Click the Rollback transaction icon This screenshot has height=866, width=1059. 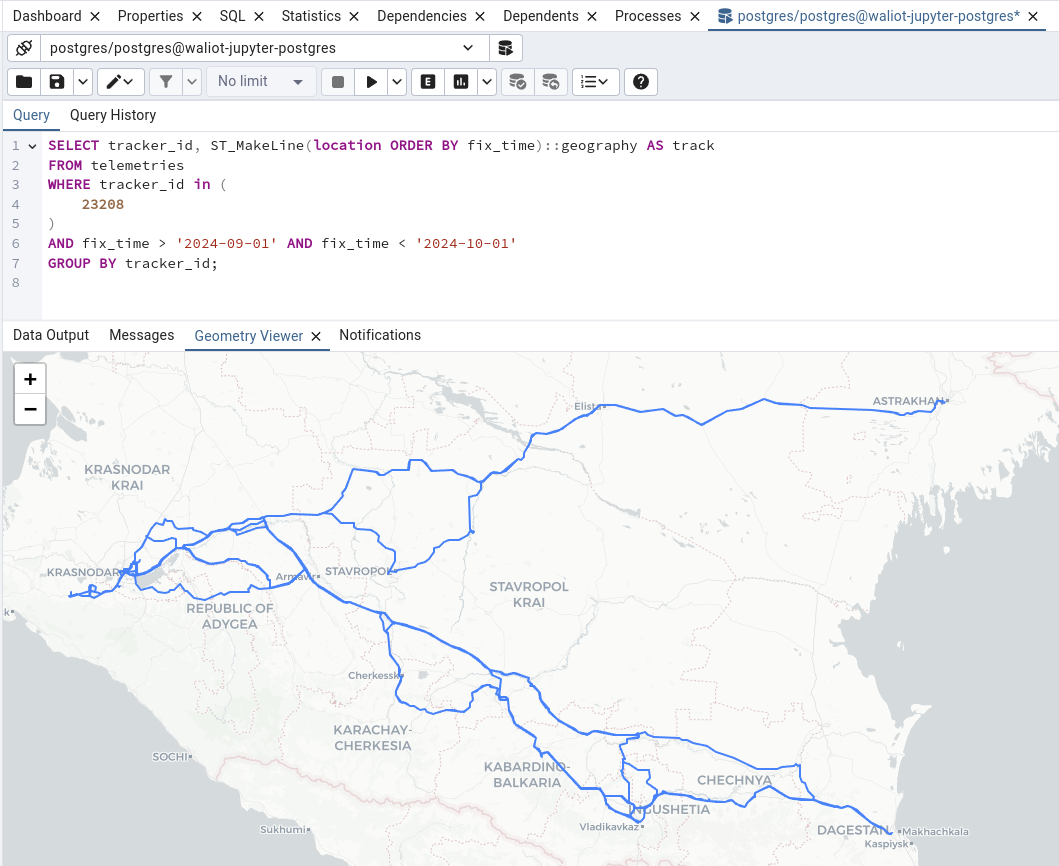coord(550,82)
